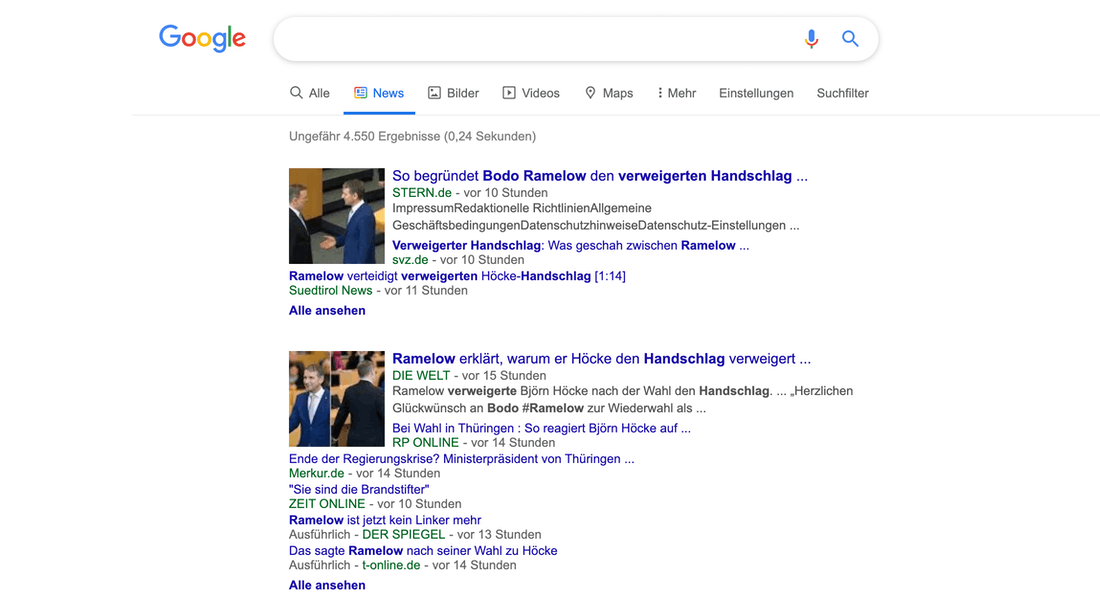Open DER SPIEGEL "kein Linker mehr" article

(385, 520)
